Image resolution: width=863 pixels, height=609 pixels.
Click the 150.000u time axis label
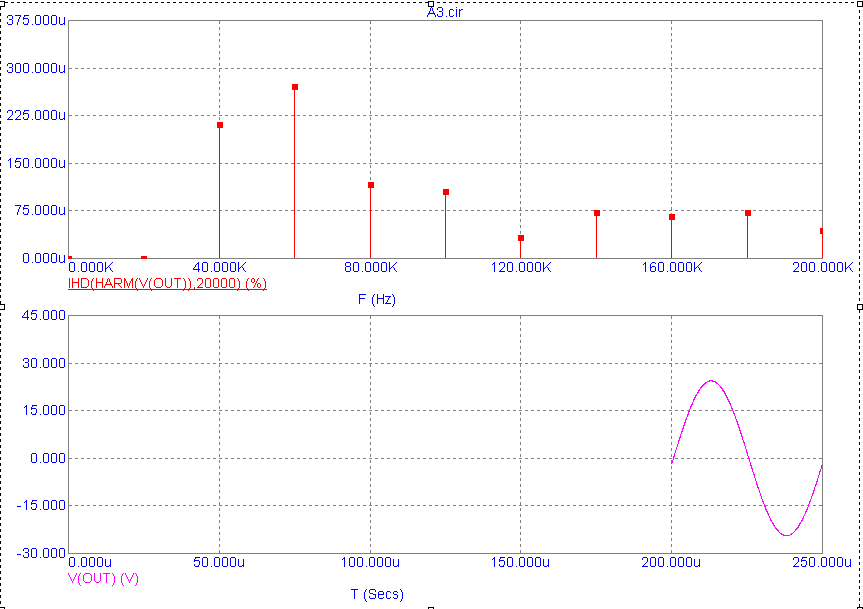pyautogui.click(x=521, y=563)
